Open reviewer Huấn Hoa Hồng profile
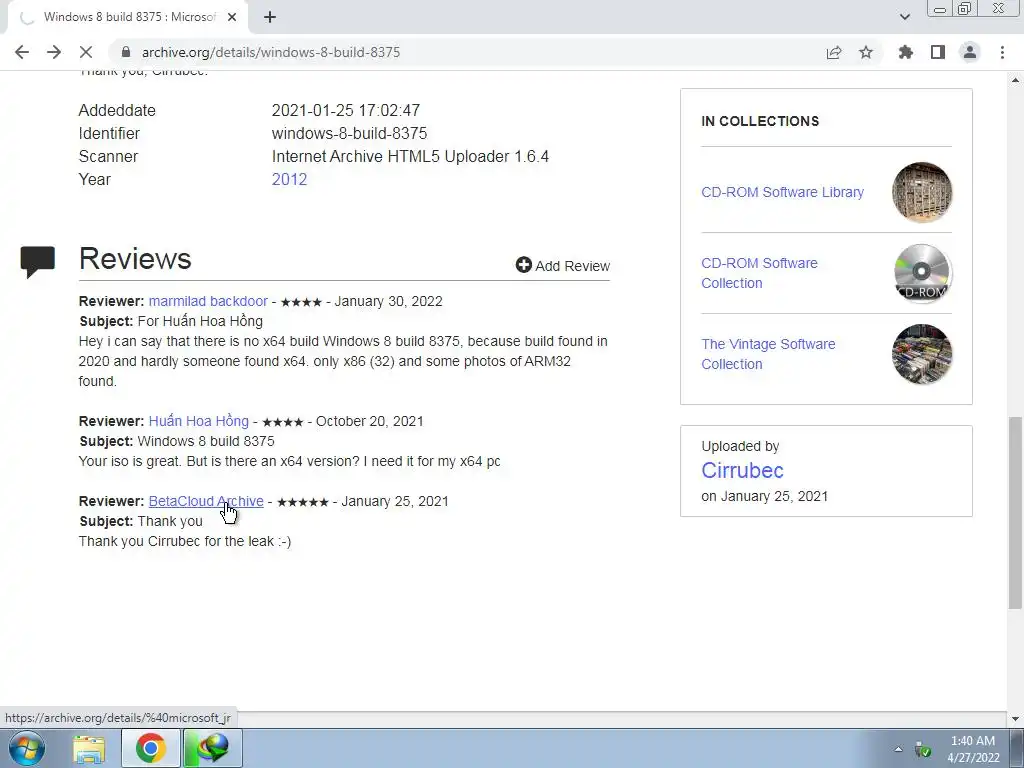 (x=199, y=421)
